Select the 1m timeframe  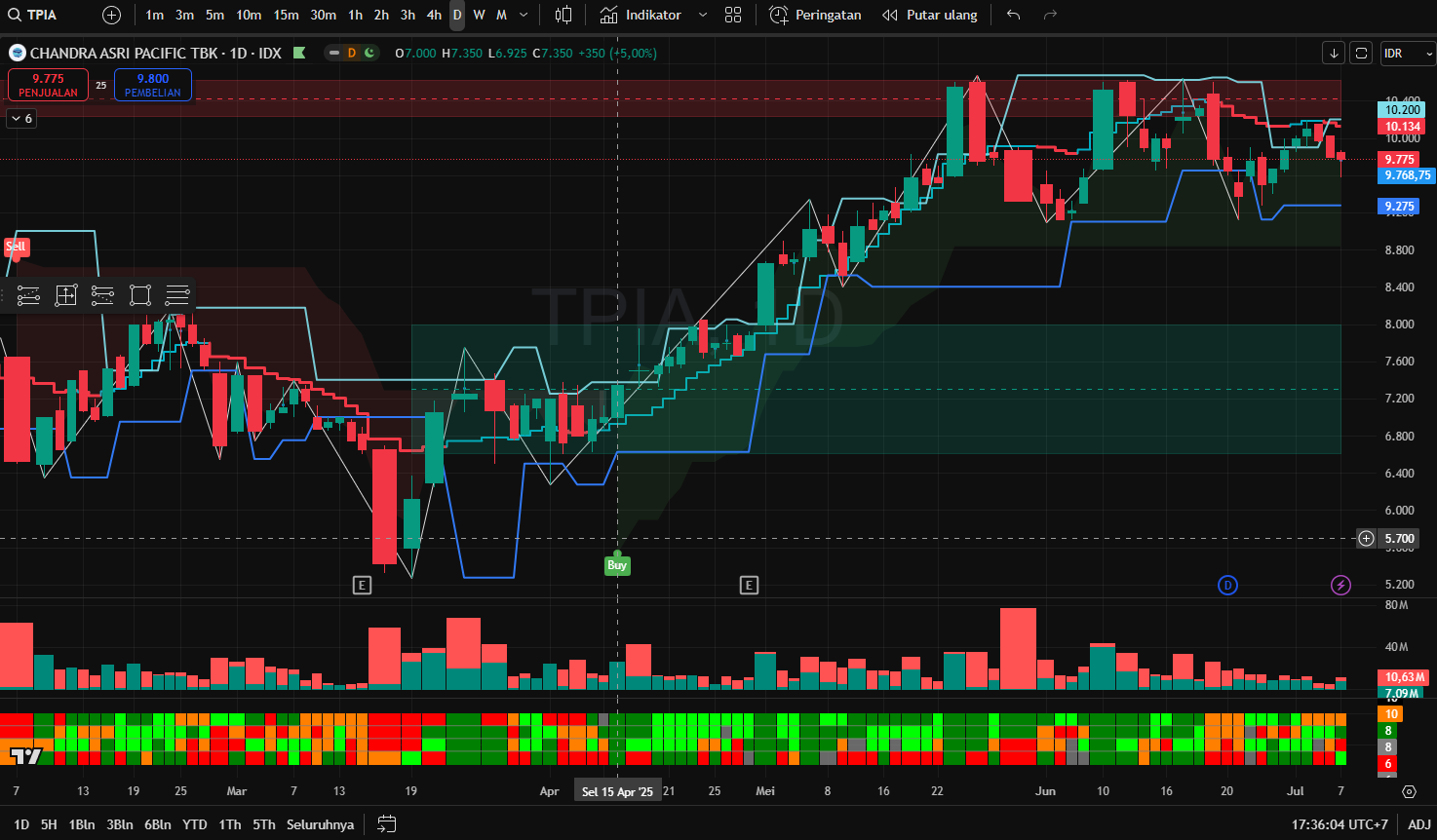pos(154,15)
